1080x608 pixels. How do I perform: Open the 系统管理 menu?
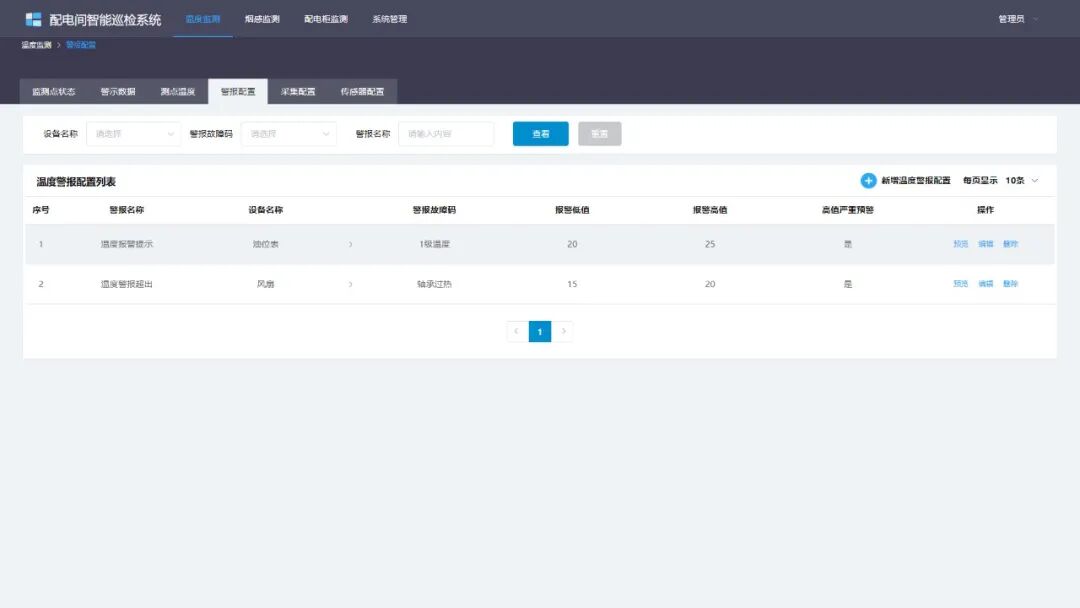click(390, 18)
